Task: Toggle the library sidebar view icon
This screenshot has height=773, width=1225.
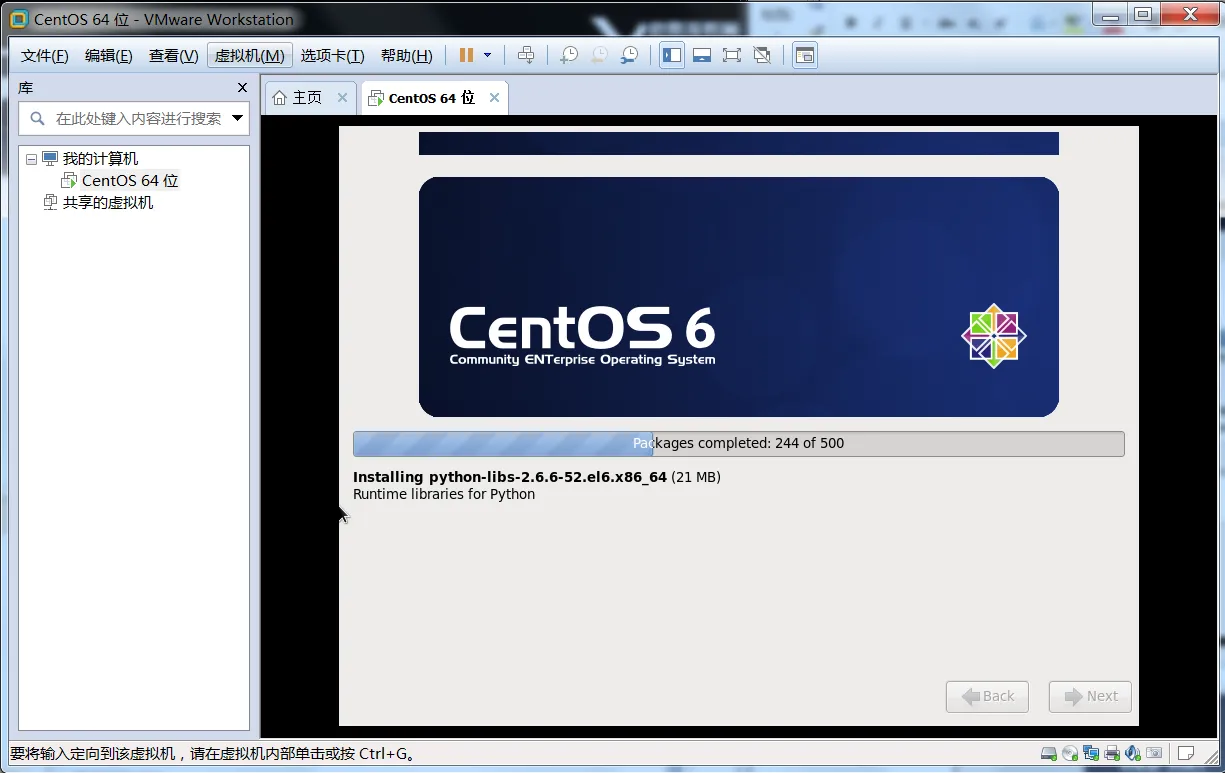Action: [672, 55]
